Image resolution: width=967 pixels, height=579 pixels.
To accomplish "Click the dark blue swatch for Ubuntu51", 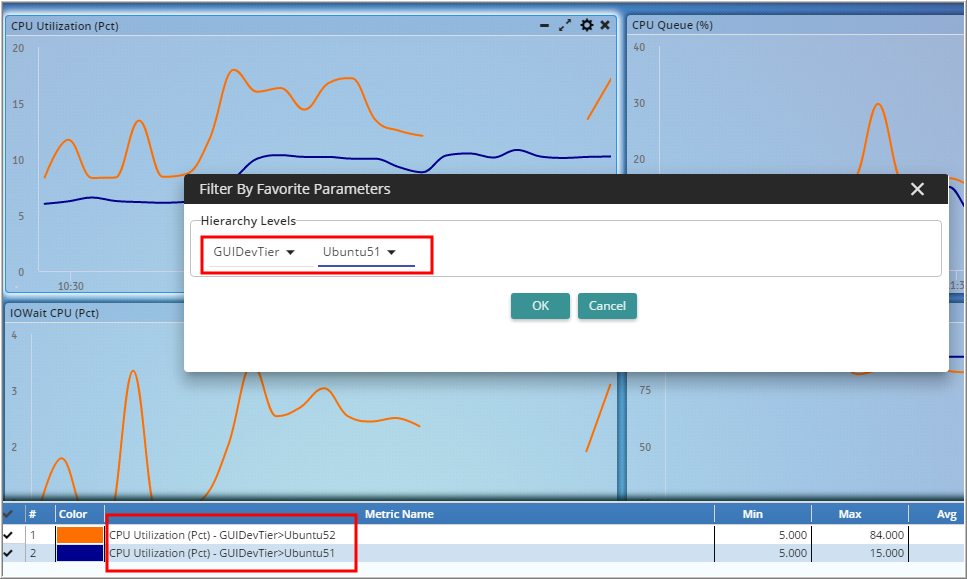I will coord(80,553).
